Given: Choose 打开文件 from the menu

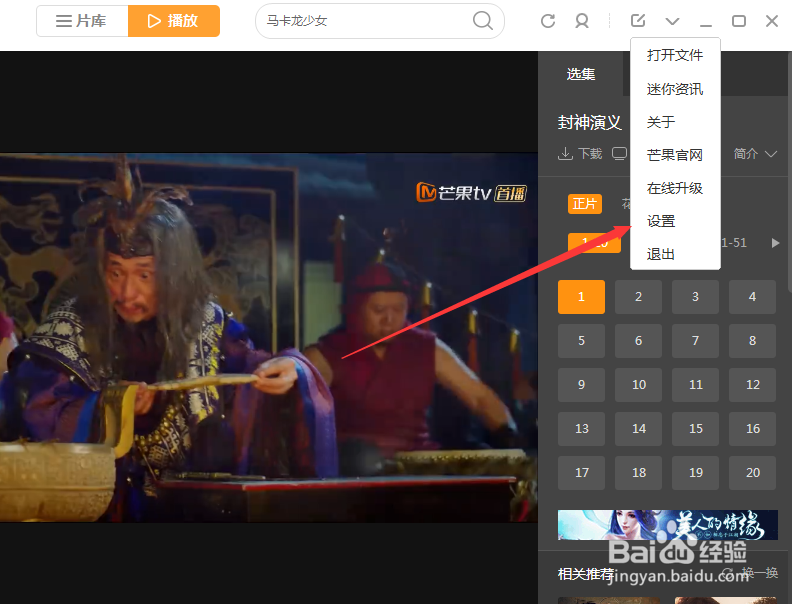Looking at the screenshot, I should click(x=675, y=55).
